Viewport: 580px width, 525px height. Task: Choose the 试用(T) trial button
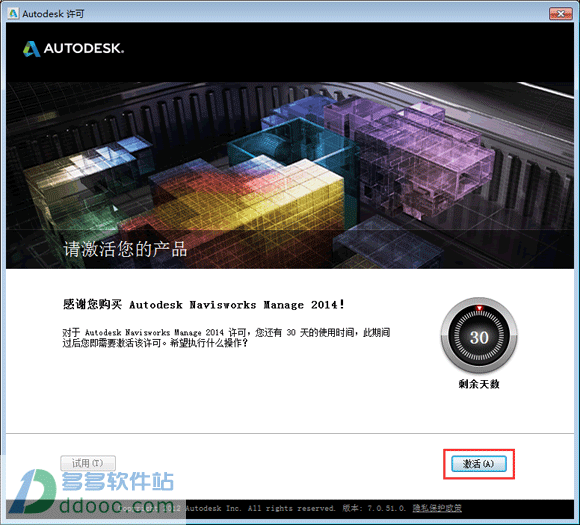(88, 463)
